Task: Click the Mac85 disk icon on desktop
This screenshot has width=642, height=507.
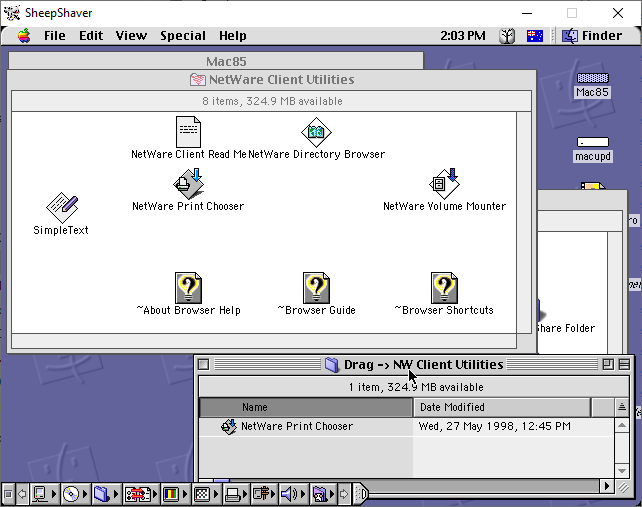Action: point(592,78)
